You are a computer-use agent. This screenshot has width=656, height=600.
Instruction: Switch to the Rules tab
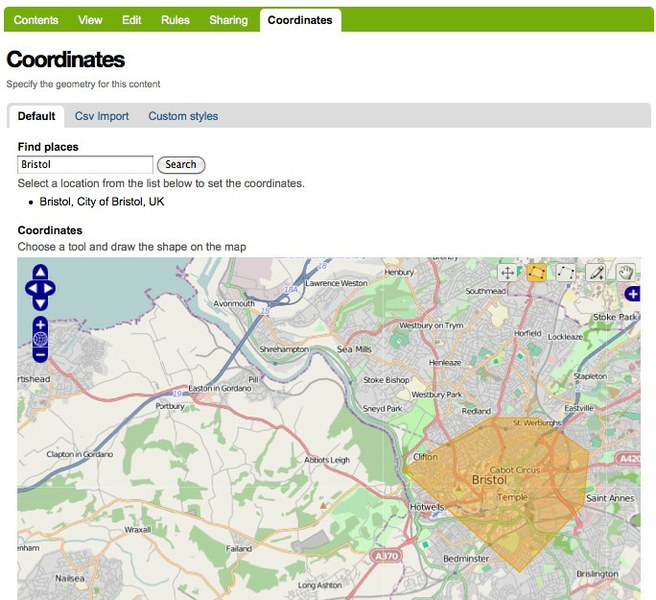tap(176, 20)
